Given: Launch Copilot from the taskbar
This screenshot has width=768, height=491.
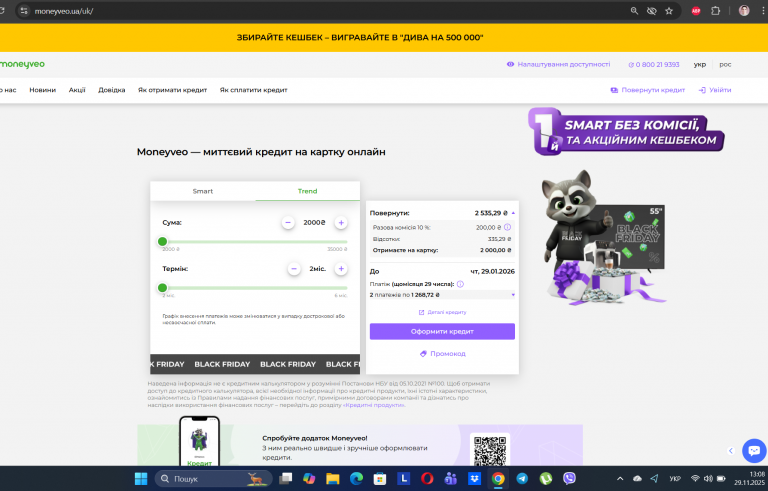Looking at the screenshot, I should (309, 479).
